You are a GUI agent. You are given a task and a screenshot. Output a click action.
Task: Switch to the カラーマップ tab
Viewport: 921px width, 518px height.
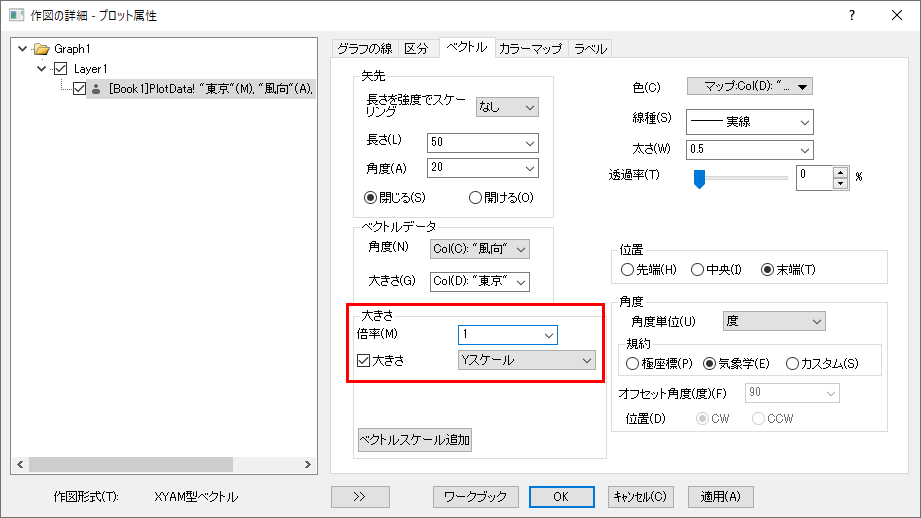[530, 48]
